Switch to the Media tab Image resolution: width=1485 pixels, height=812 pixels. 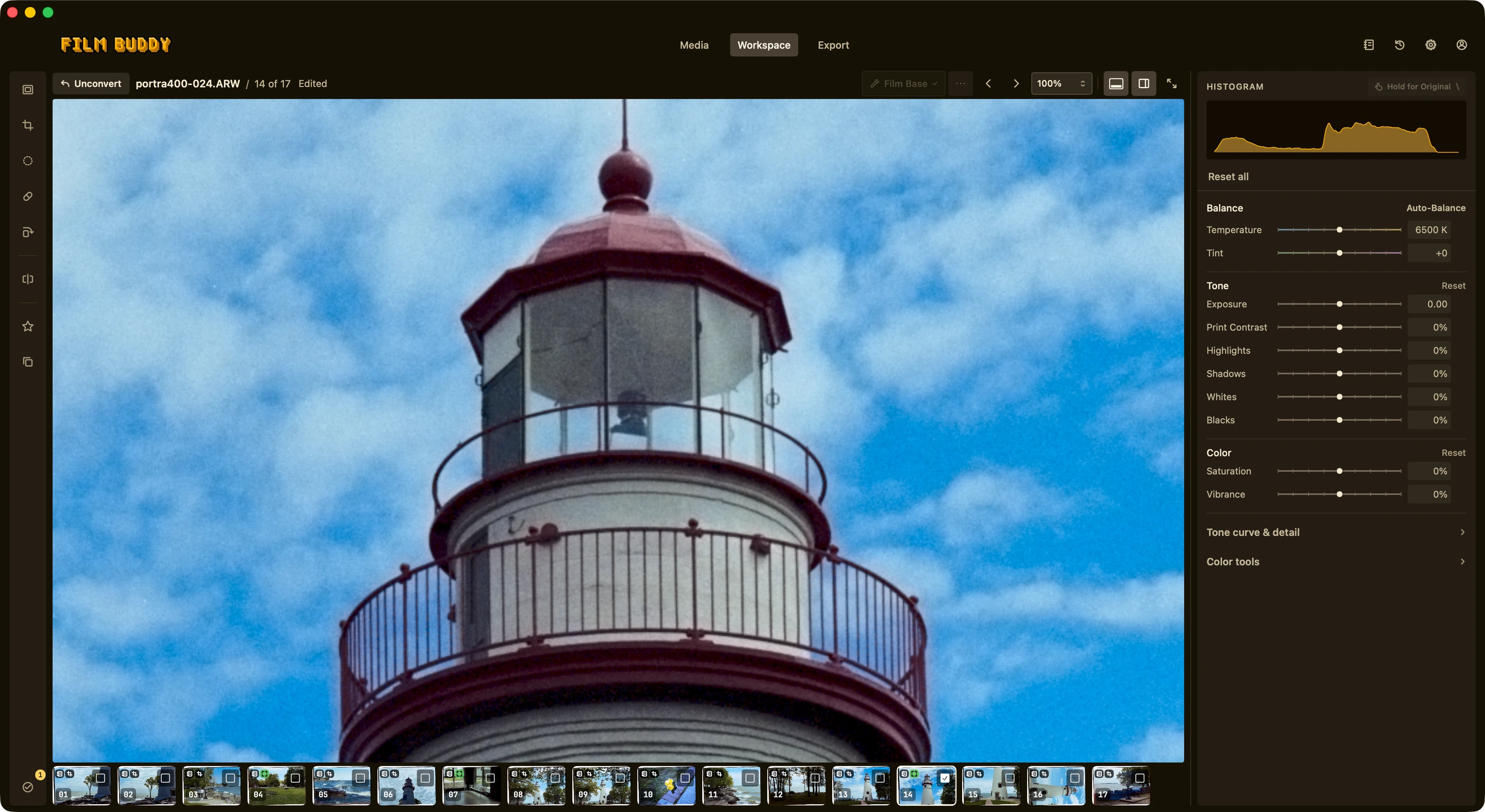click(694, 45)
